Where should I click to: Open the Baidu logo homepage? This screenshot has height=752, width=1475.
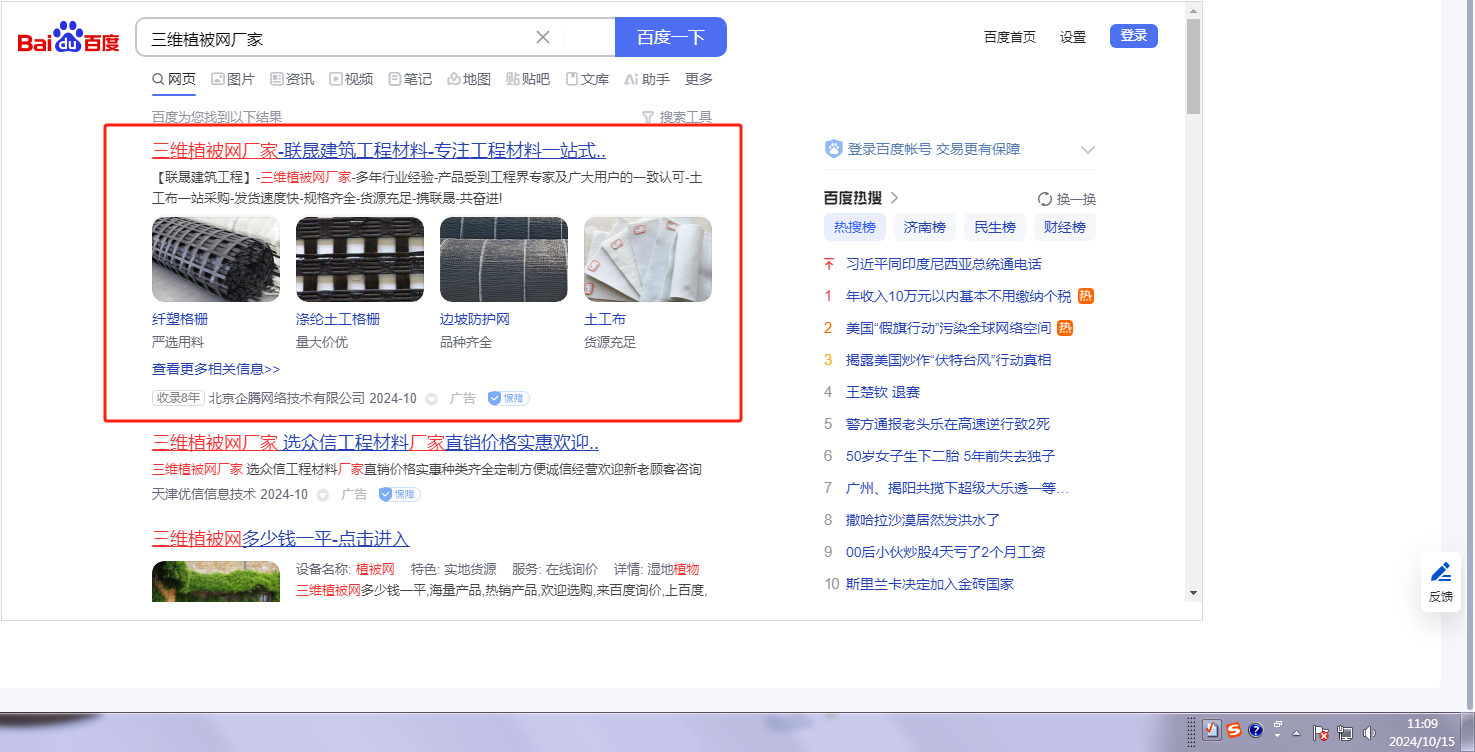68,39
